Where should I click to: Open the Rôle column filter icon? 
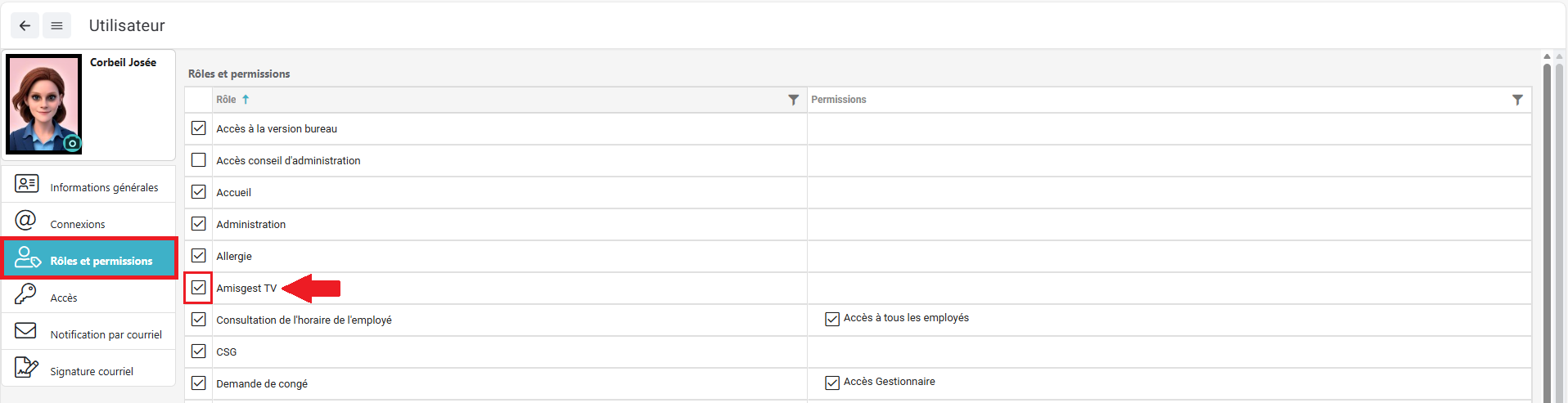pos(793,100)
